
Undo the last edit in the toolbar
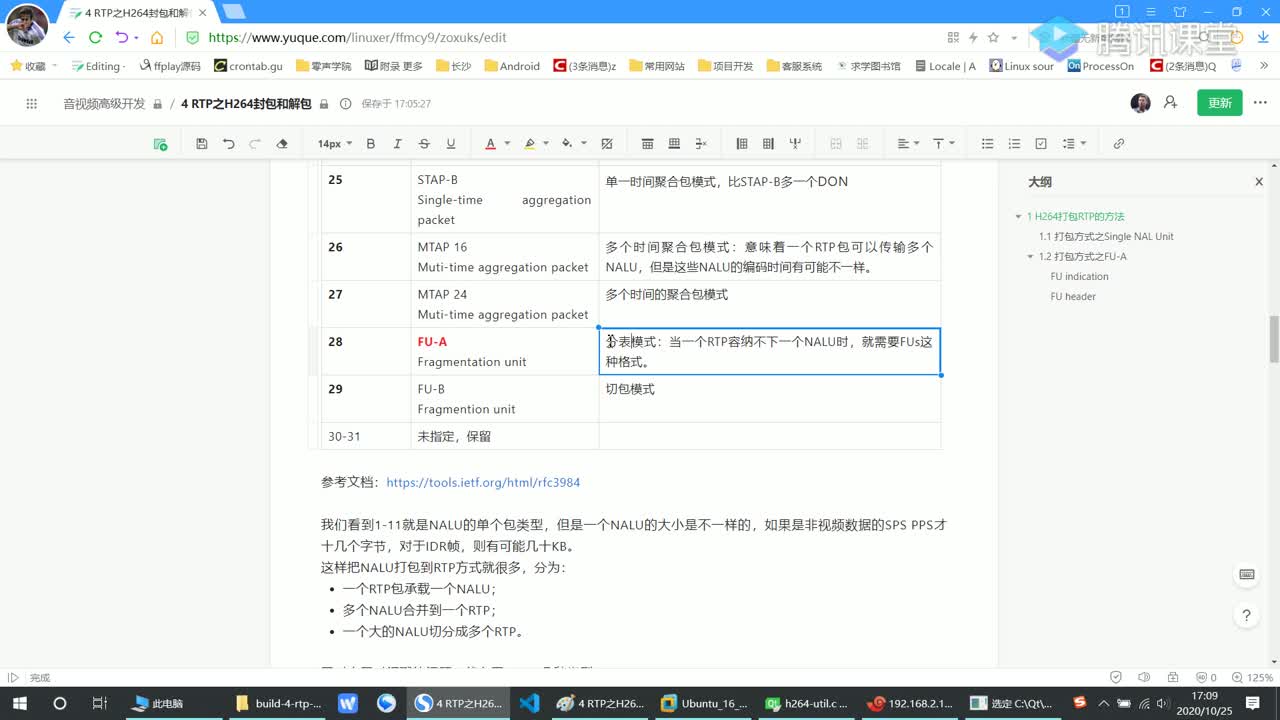coord(228,144)
